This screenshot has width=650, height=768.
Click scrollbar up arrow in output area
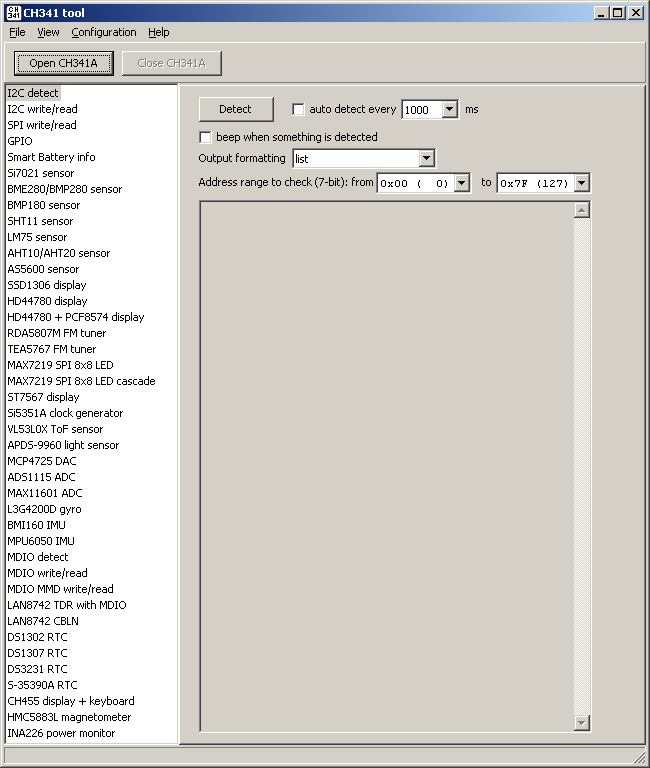[581, 211]
